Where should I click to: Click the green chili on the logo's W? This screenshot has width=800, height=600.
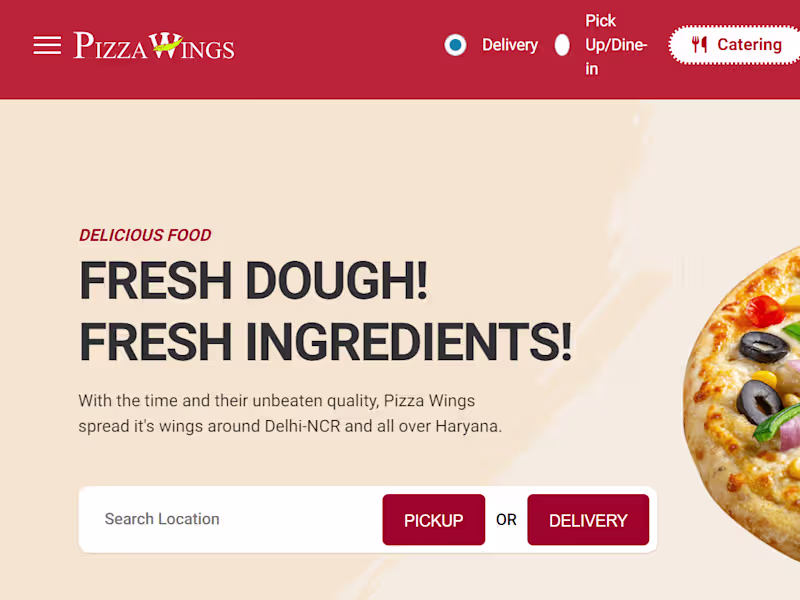pyautogui.click(x=168, y=45)
